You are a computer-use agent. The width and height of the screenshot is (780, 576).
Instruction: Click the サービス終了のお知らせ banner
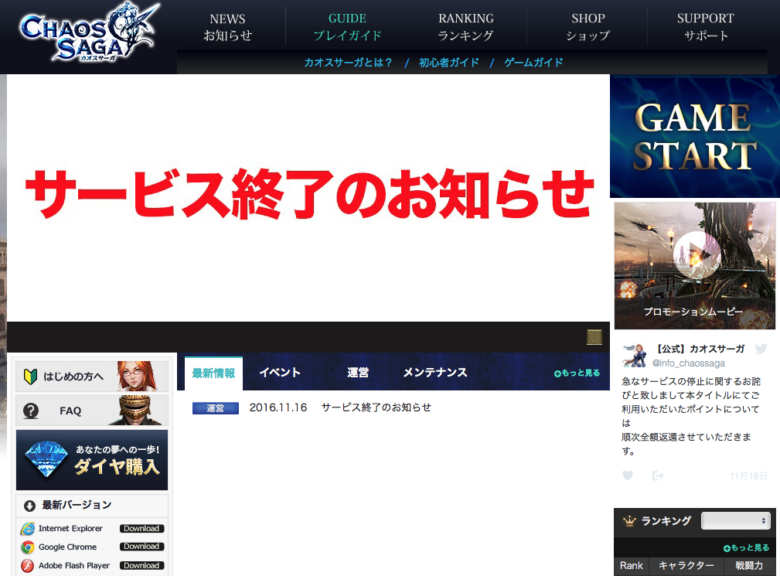click(x=308, y=197)
